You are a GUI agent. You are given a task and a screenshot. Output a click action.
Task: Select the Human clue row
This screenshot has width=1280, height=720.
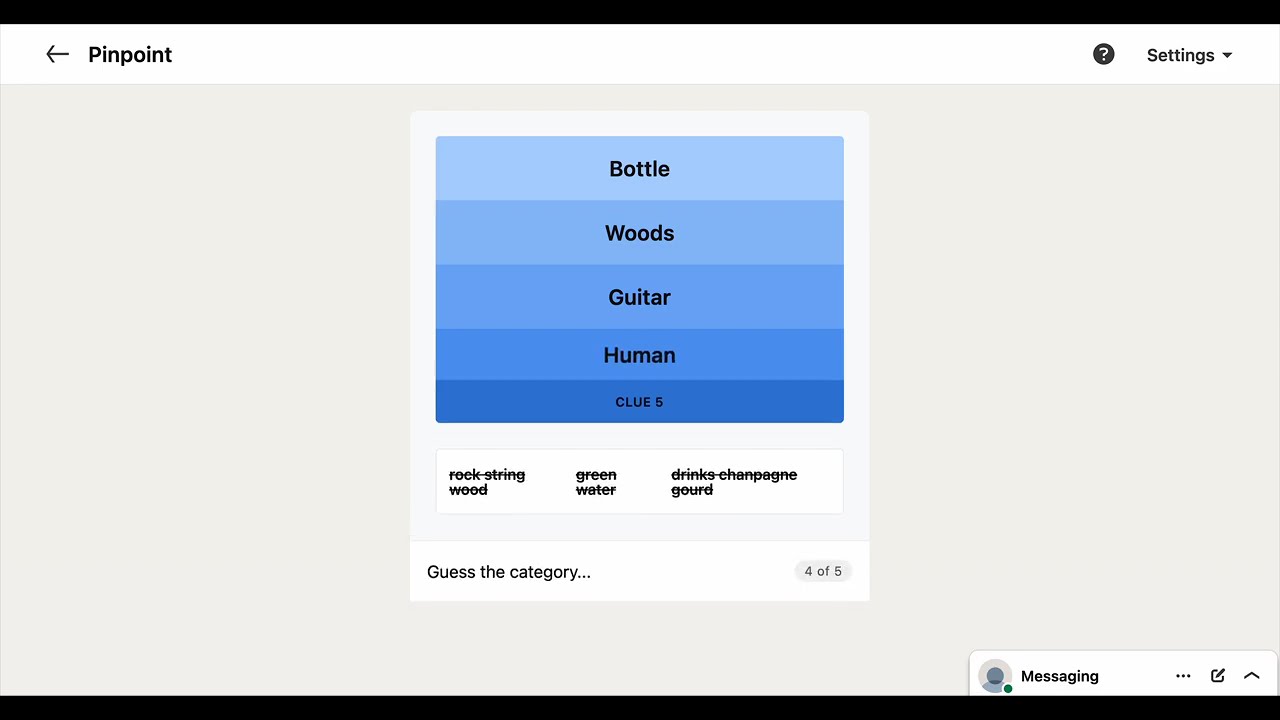(x=639, y=355)
